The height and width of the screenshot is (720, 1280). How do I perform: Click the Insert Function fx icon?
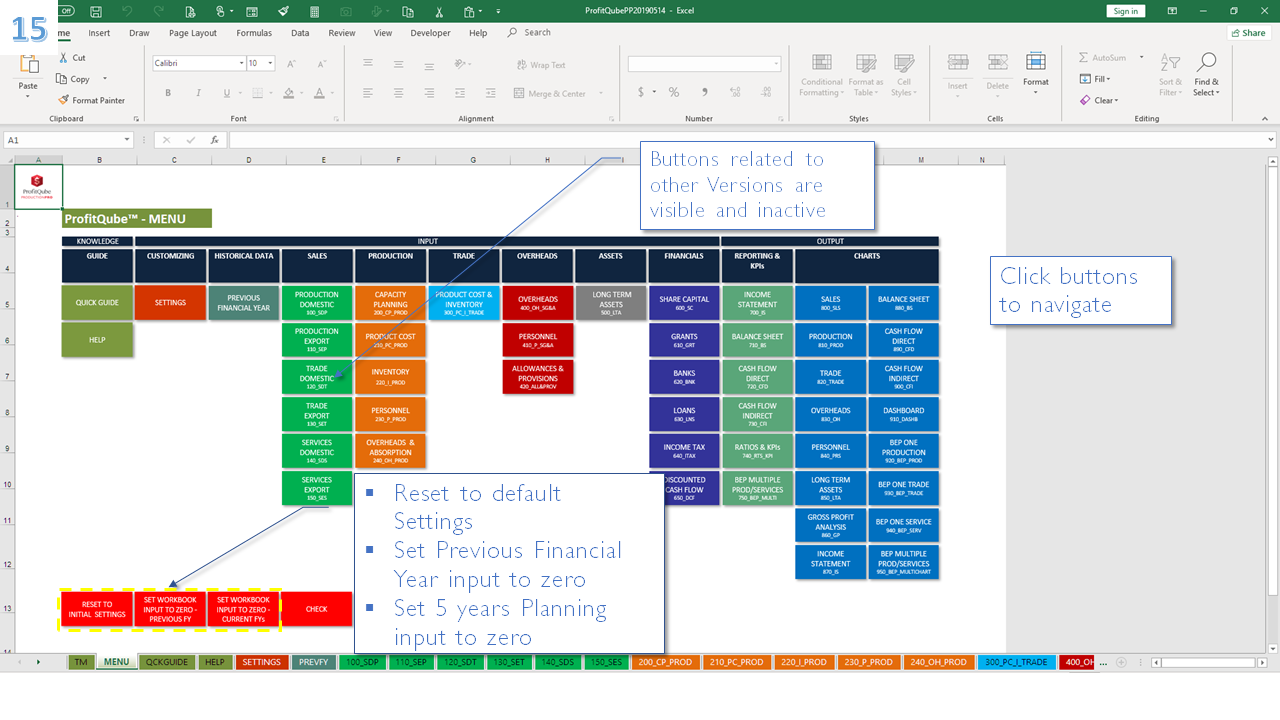point(214,140)
